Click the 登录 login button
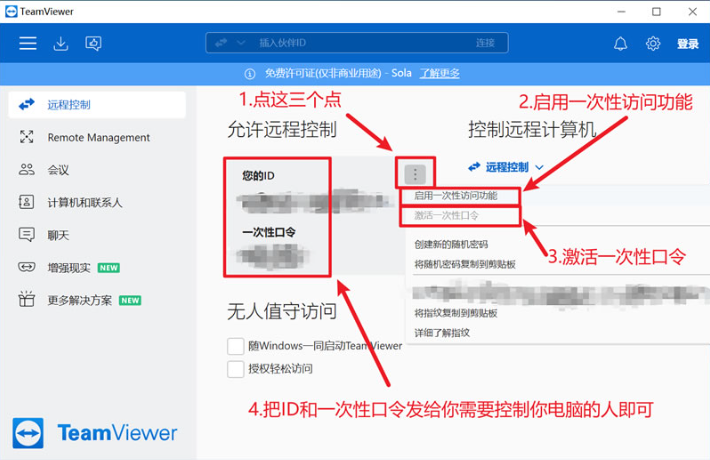Image resolution: width=710 pixels, height=460 pixels. tap(687, 43)
